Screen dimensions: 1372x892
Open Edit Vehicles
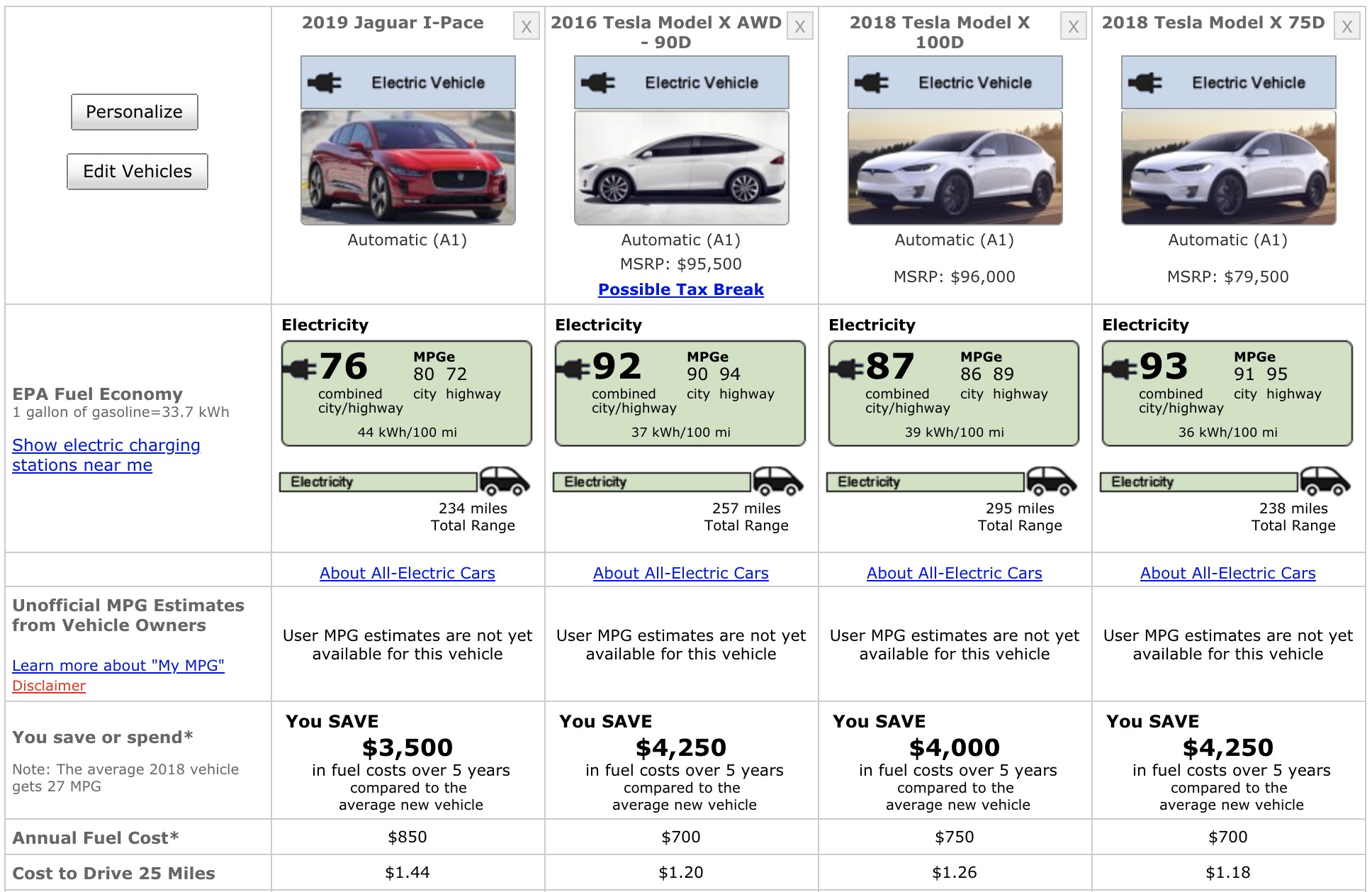click(137, 172)
